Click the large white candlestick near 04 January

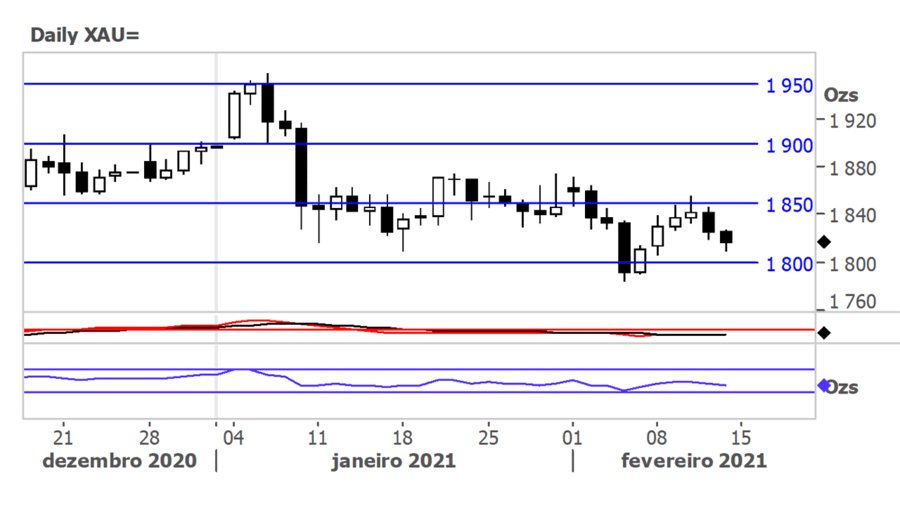click(234, 115)
